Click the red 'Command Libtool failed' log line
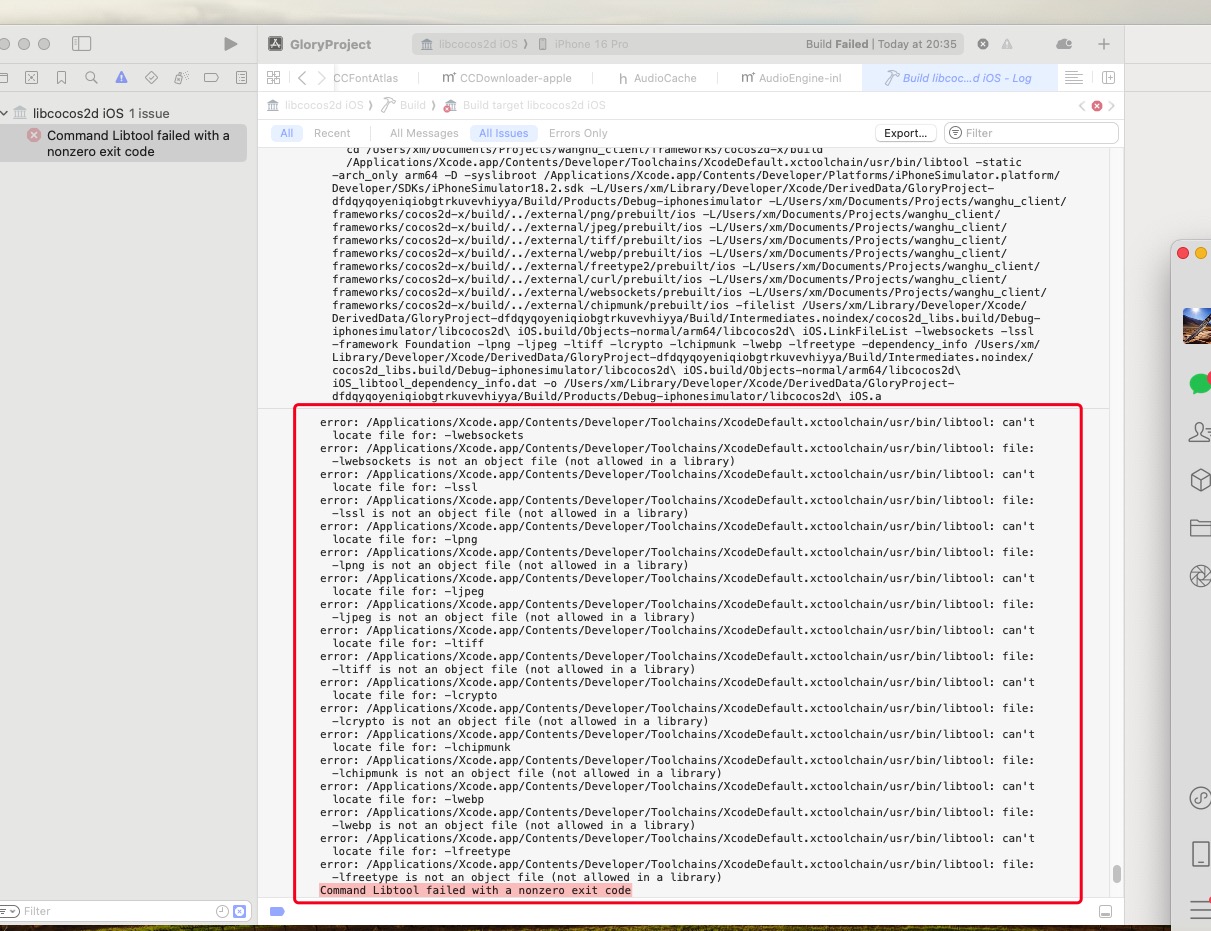Viewport: 1211px width, 931px height. tap(475, 890)
